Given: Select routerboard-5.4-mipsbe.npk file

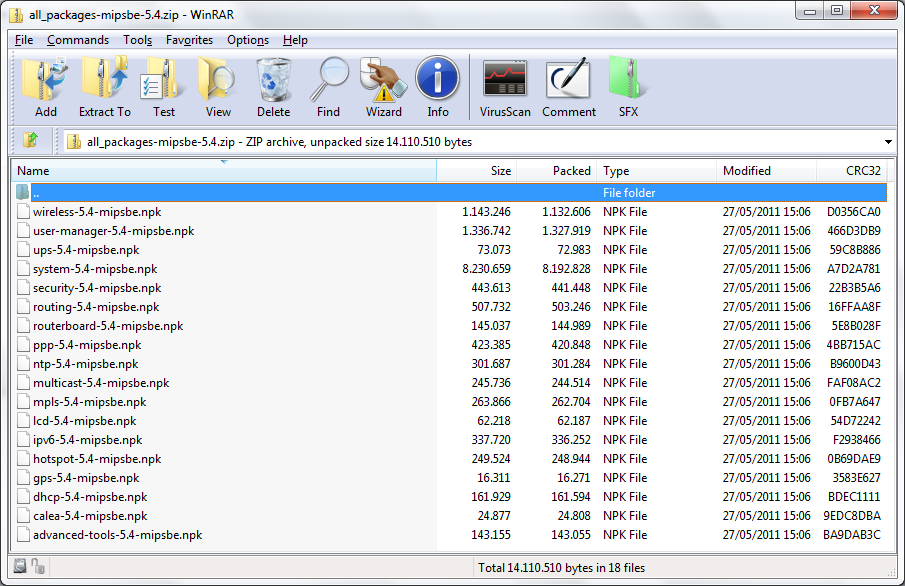Looking at the screenshot, I should pos(108,326).
